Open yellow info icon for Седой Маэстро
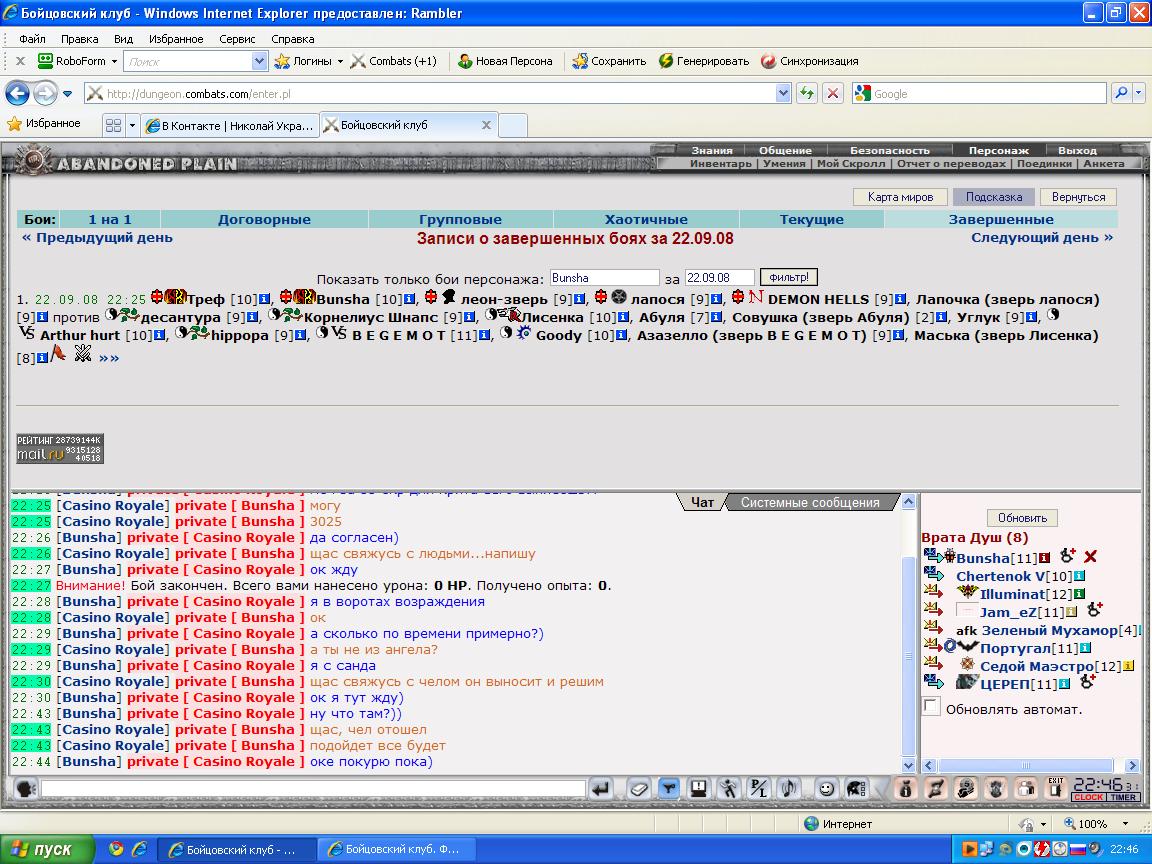The image size is (1152, 864). pos(1128,666)
